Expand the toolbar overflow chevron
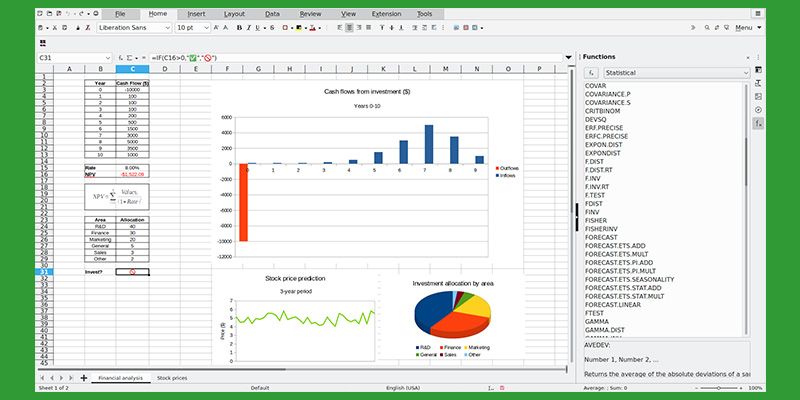This screenshot has height=400, width=800. (693, 28)
